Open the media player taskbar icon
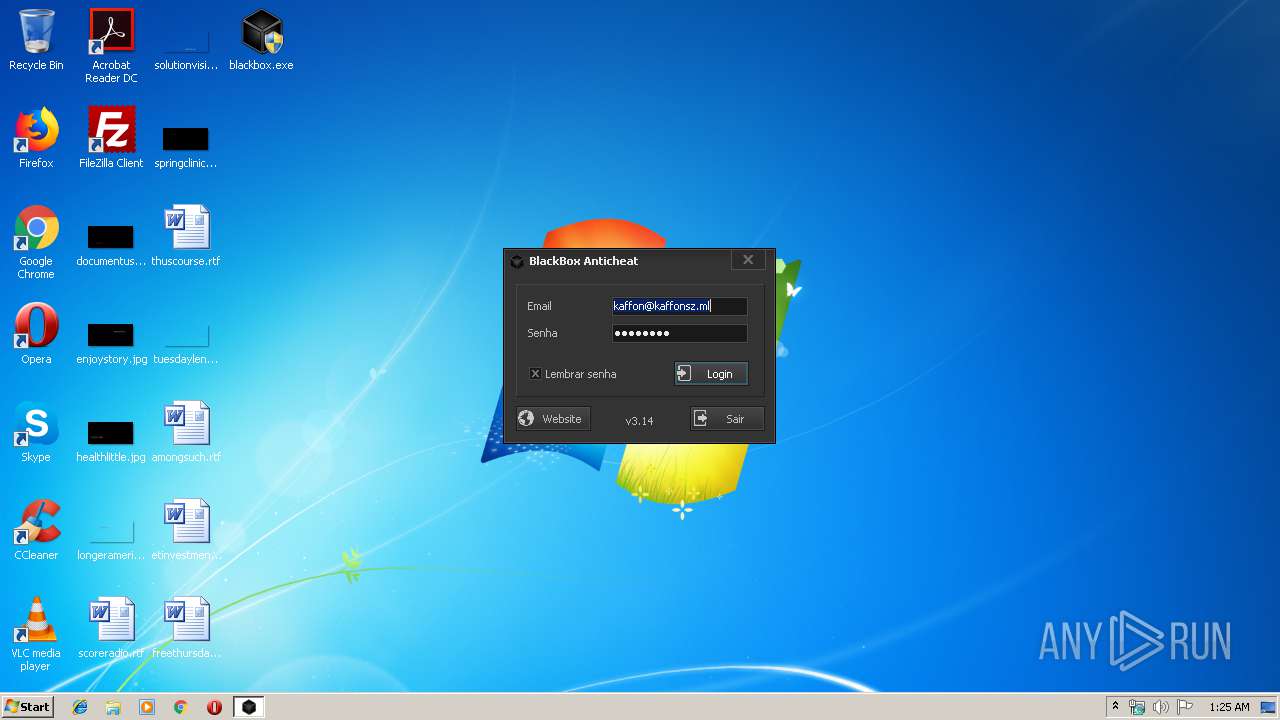The height and width of the screenshot is (720, 1280). [x=147, y=707]
